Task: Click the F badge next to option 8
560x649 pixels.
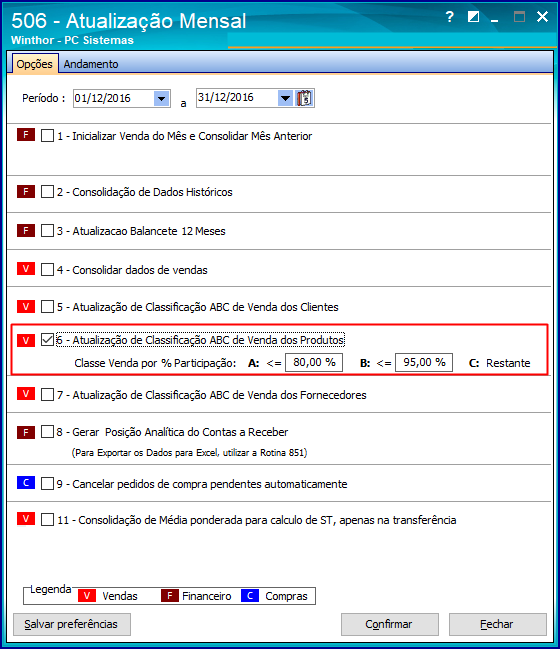Action: point(26,433)
